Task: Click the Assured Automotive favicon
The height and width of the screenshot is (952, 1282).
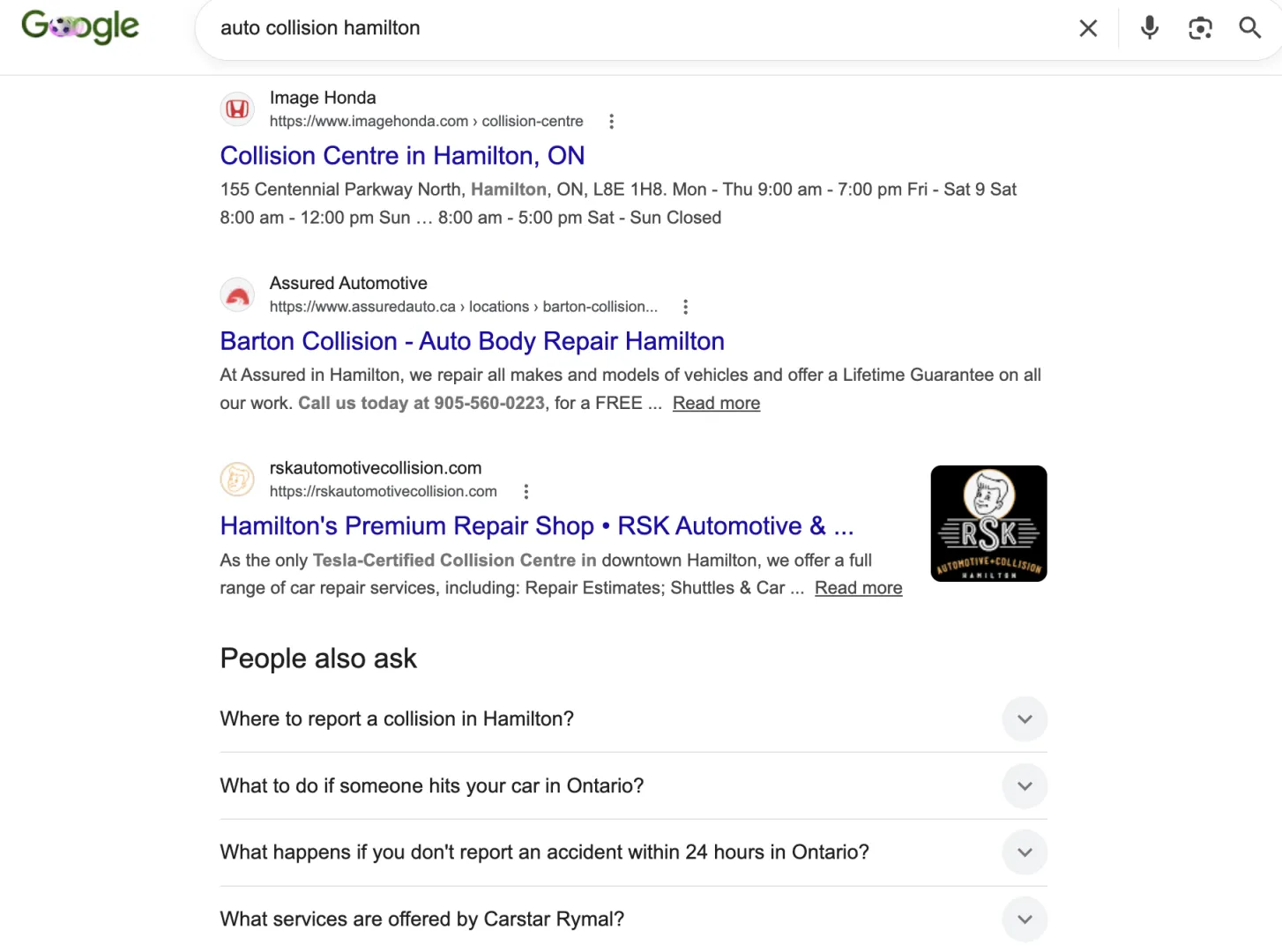Action: coord(237,294)
